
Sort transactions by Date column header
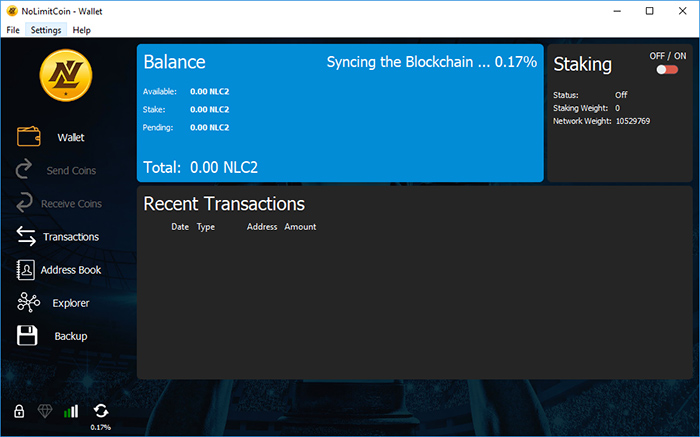180,227
